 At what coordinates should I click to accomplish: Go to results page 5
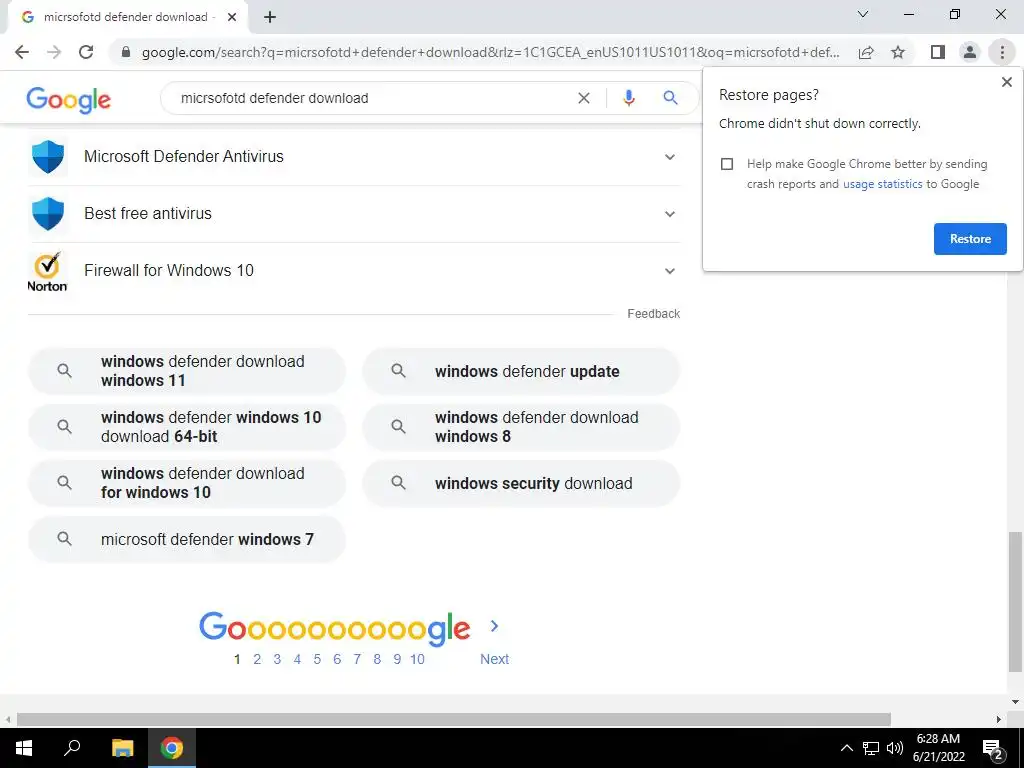pyautogui.click(x=317, y=660)
